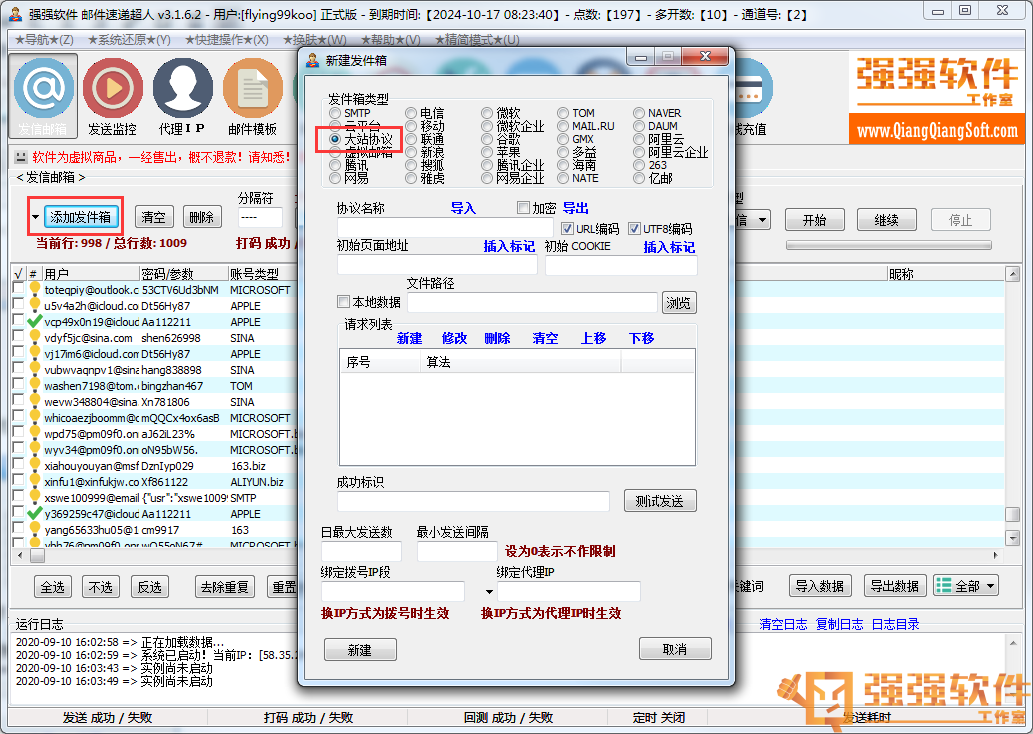Screen dimensions: 1033x734
Task: Check the row box for u5v4a2h@icloud
Action: (18, 304)
